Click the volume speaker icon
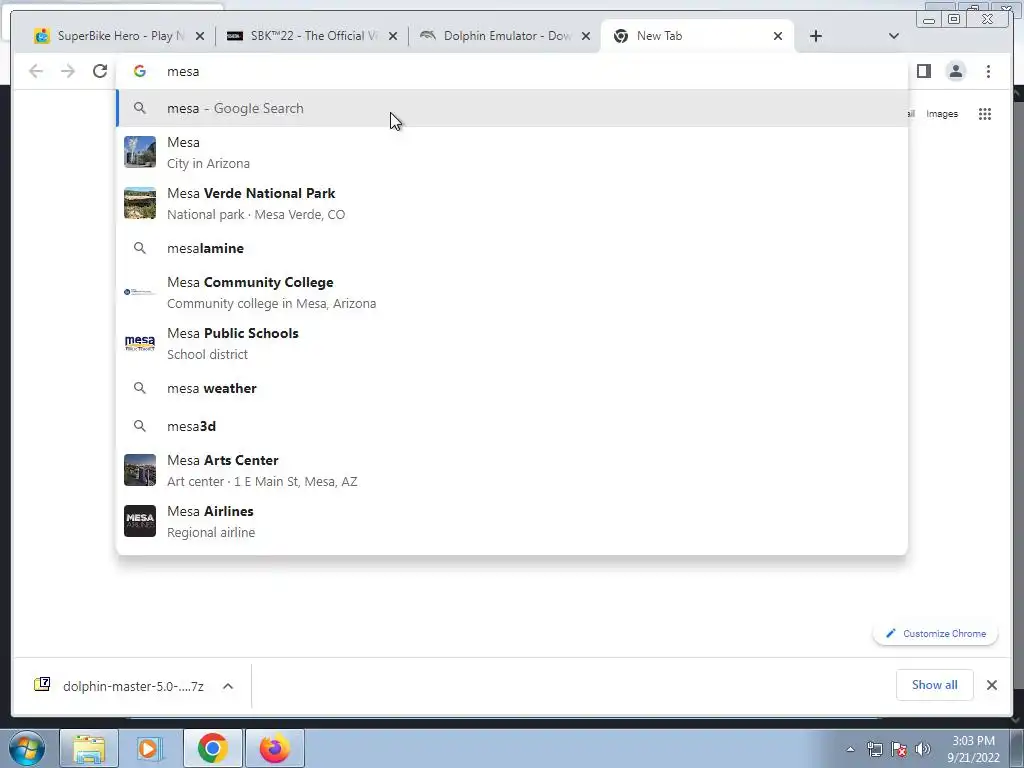Screen dimensions: 1024x768 coord(922,749)
